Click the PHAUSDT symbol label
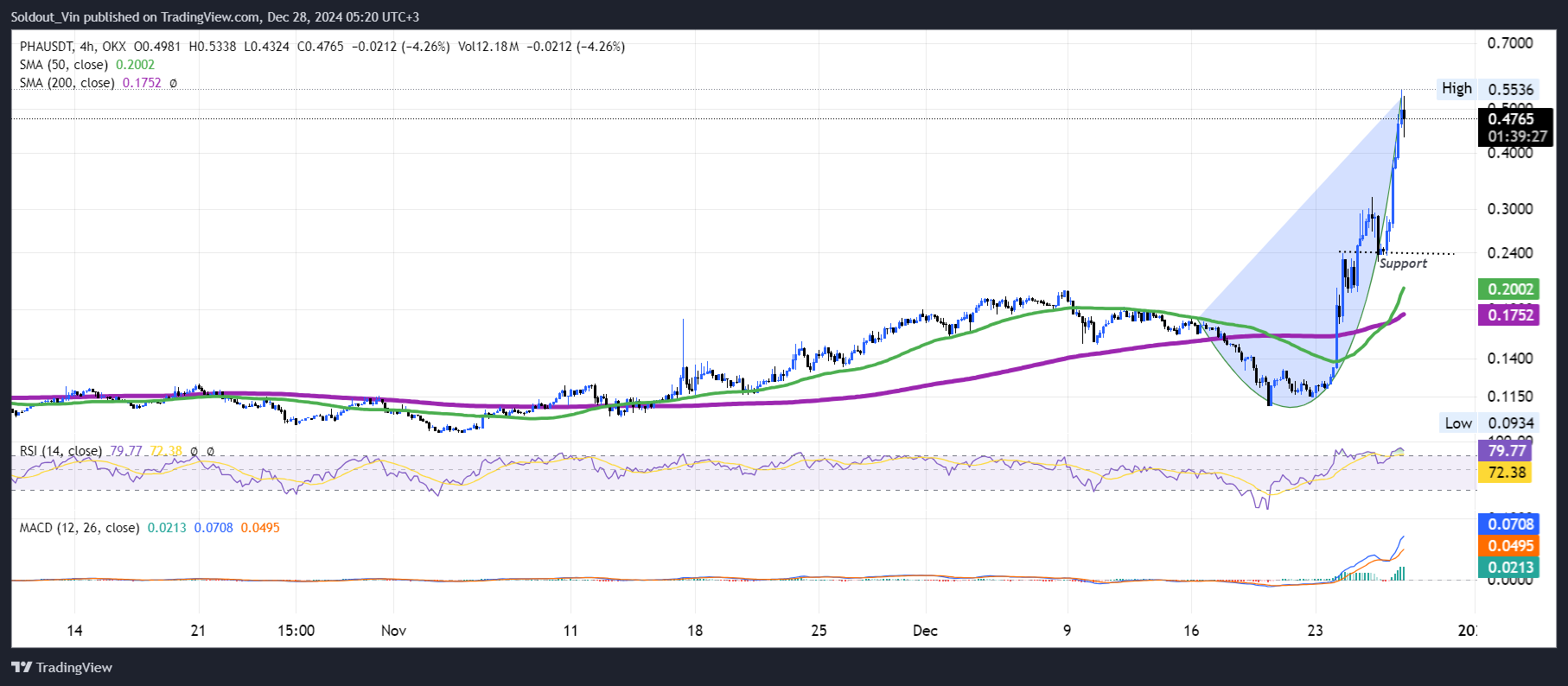This screenshot has height=686, width=1568. 46,47
